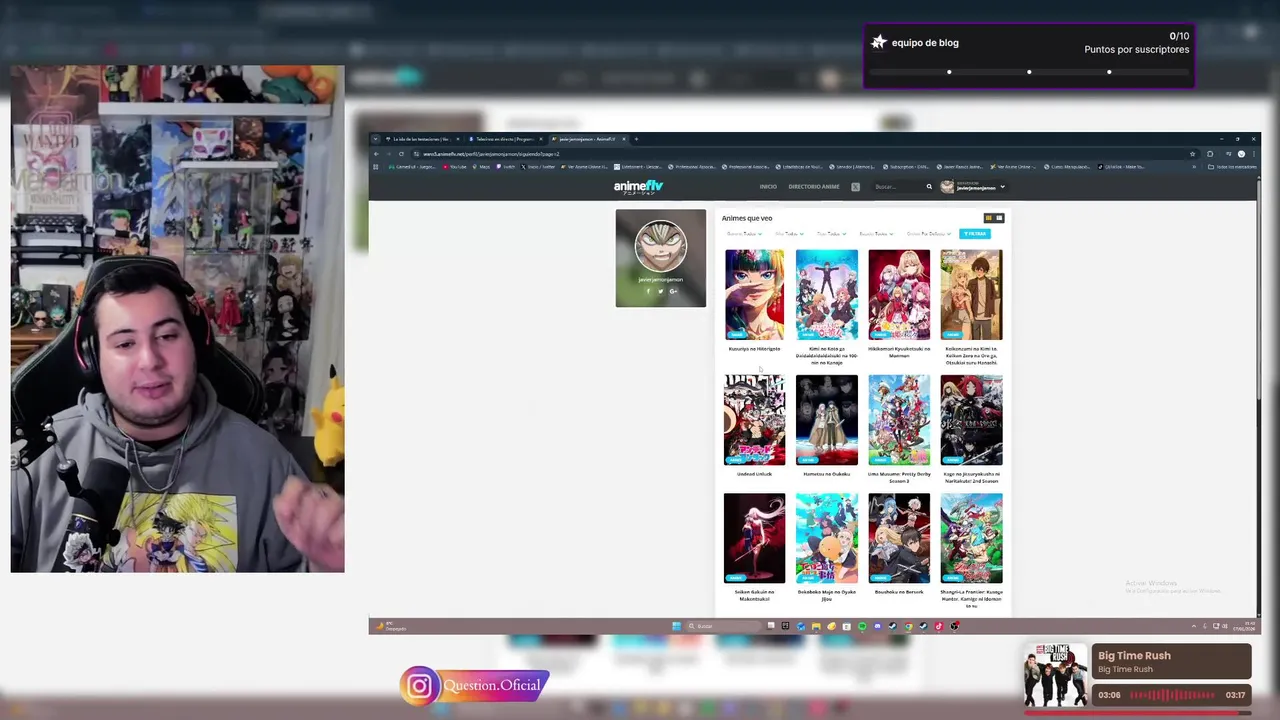Switch to the first Chrome tab
1280x720 pixels.
[423, 139]
